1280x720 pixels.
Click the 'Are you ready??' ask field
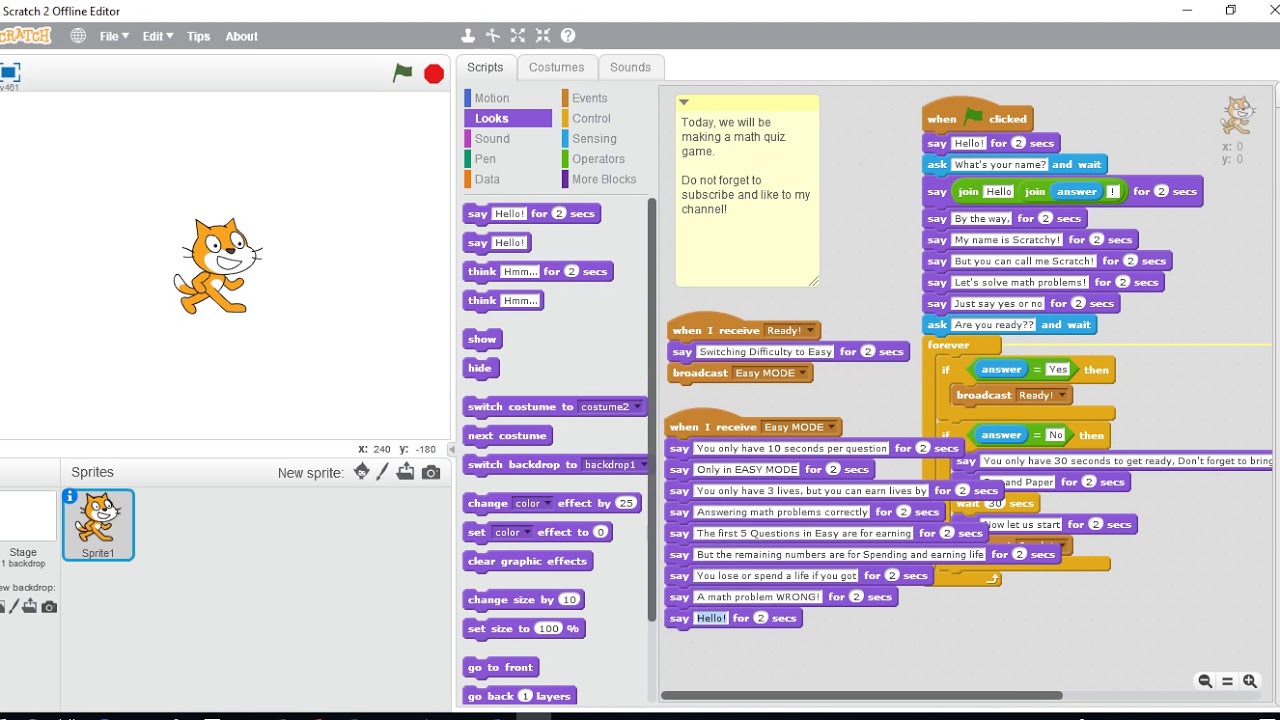[x=994, y=325]
